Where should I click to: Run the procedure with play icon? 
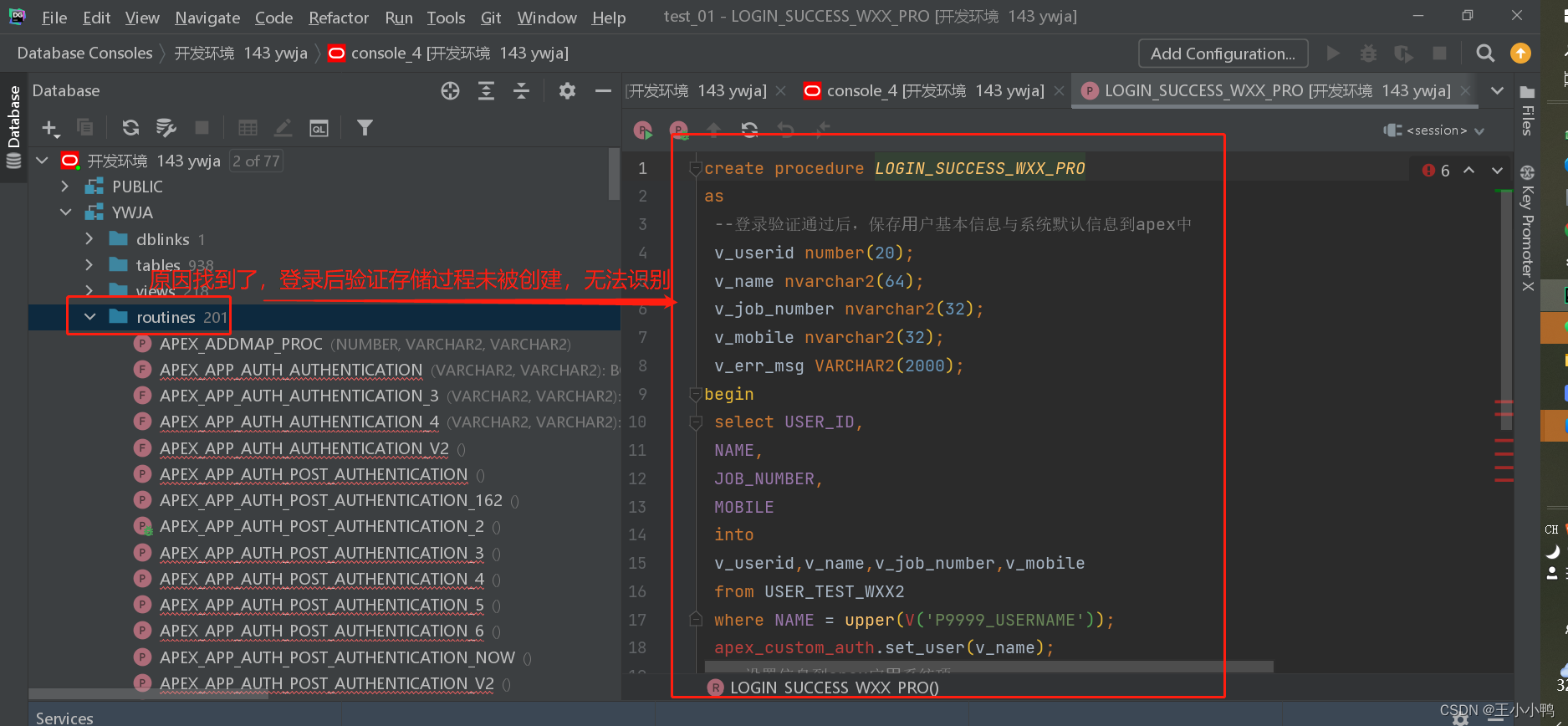tap(643, 130)
